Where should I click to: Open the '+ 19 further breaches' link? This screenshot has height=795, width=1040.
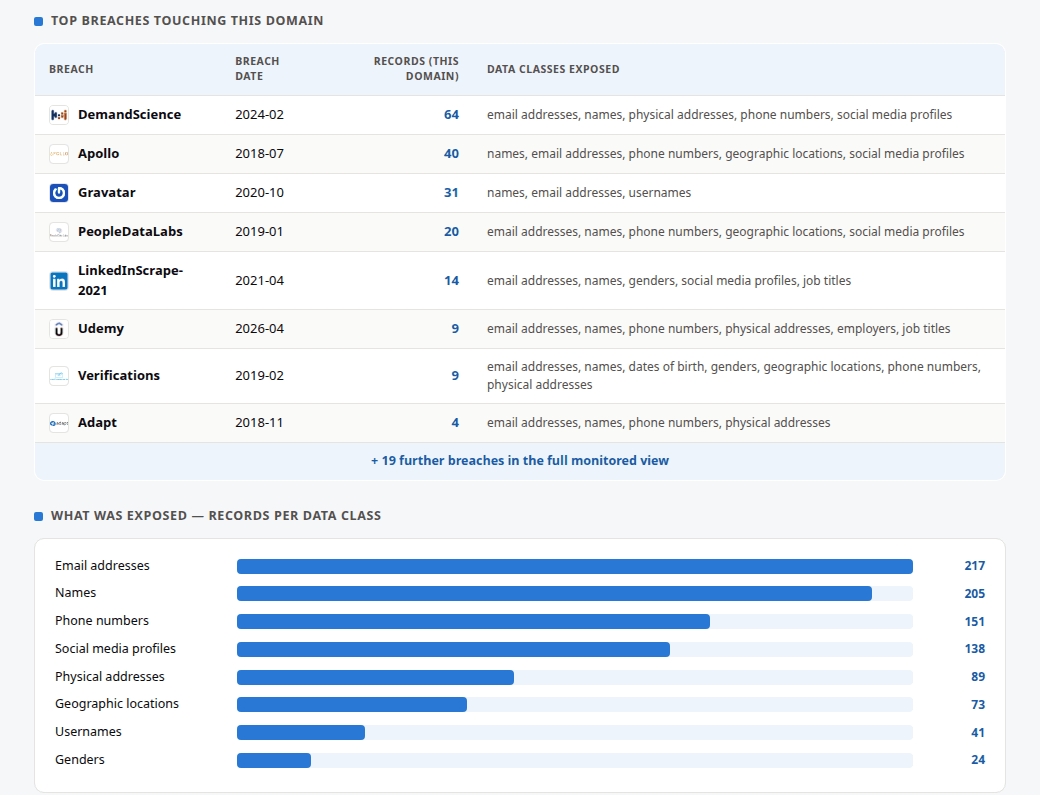(x=519, y=460)
